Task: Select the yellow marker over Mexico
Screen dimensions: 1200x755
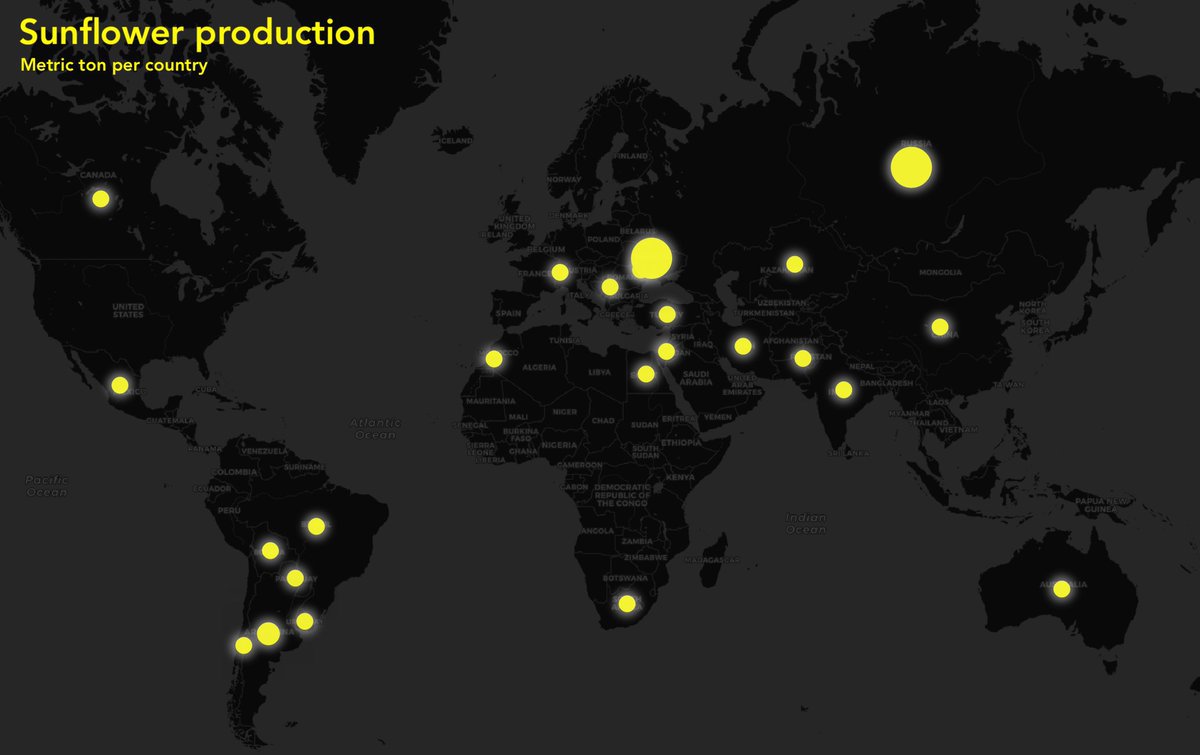Action: click(x=120, y=384)
